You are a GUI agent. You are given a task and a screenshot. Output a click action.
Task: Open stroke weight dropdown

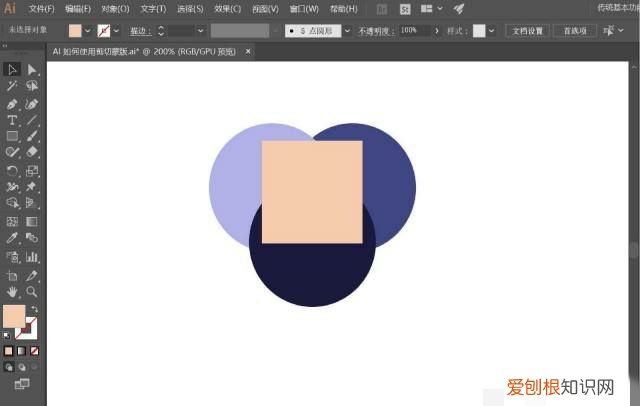pos(200,31)
